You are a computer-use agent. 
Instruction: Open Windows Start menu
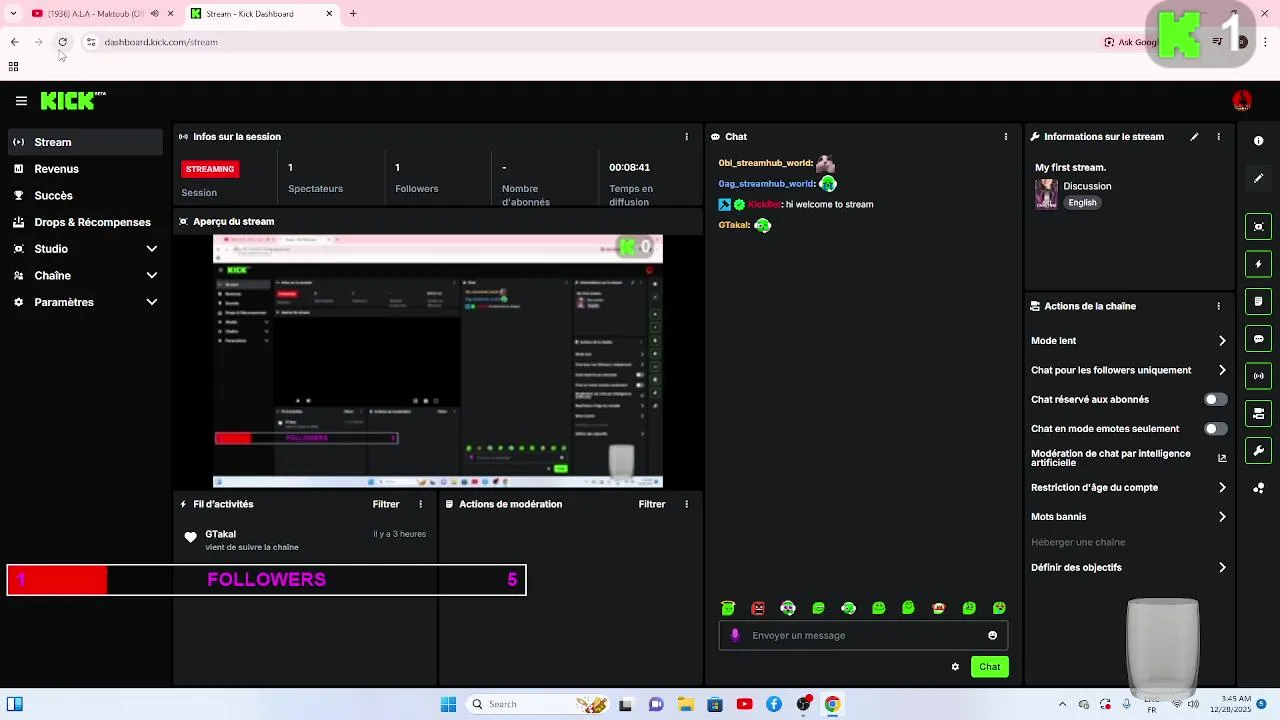coord(448,704)
